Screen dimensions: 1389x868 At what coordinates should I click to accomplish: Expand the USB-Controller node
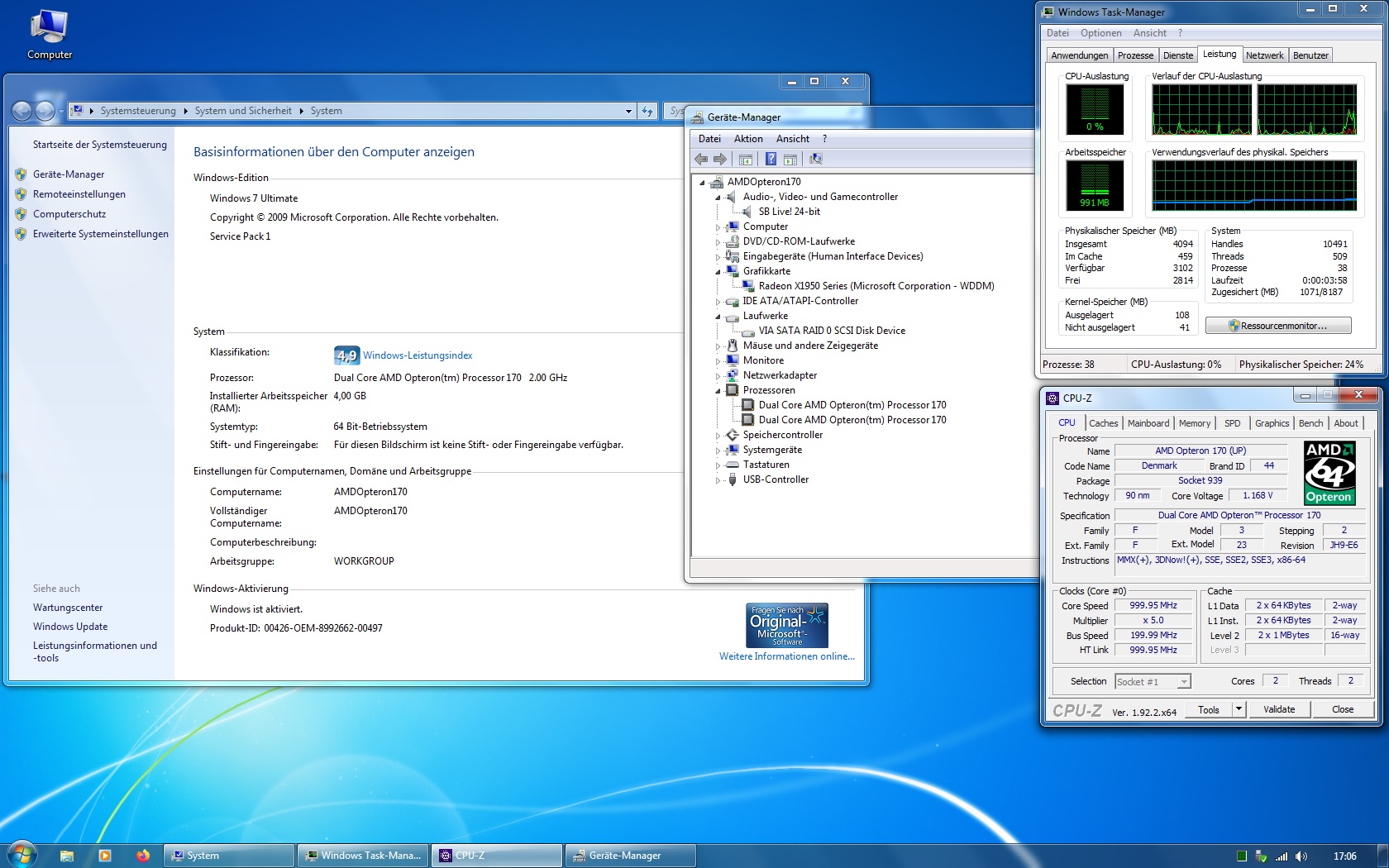pos(718,480)
